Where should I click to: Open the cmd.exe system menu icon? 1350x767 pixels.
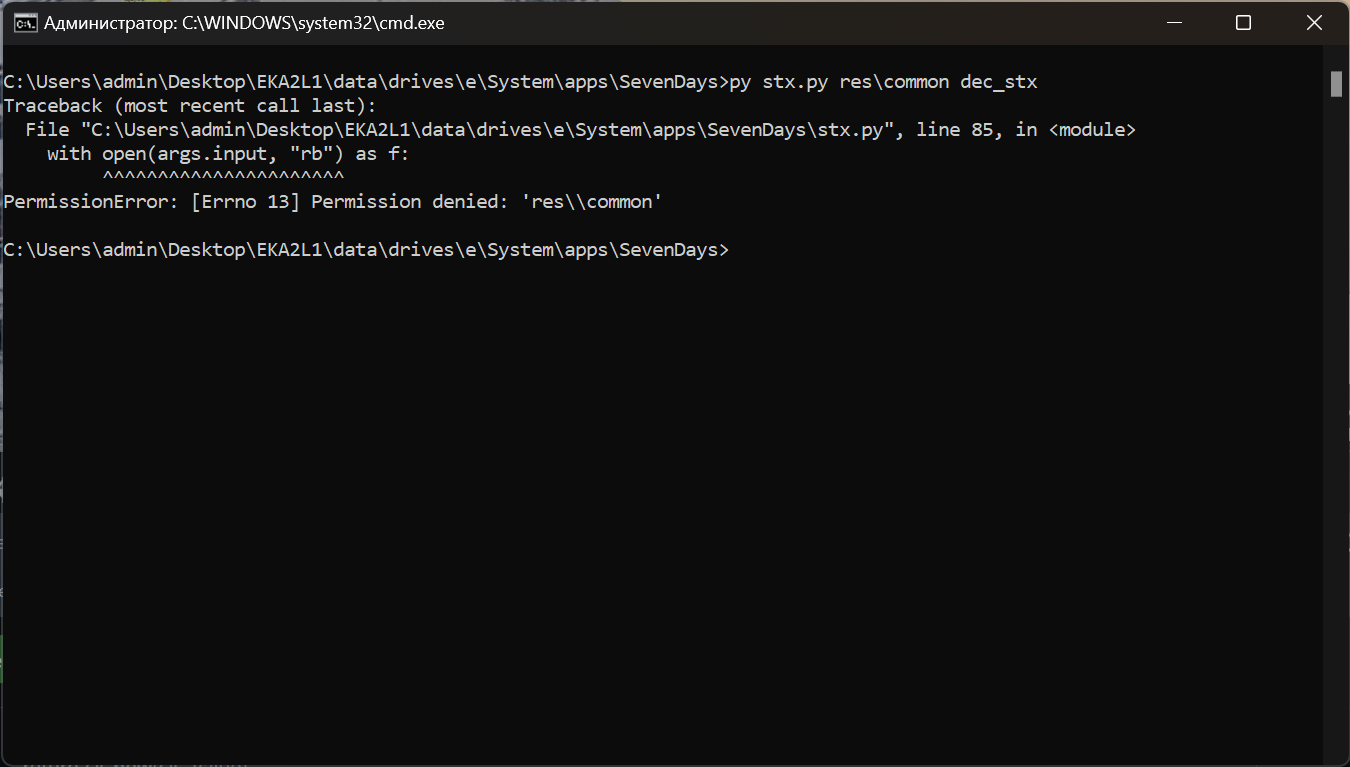tap(23, 22)
